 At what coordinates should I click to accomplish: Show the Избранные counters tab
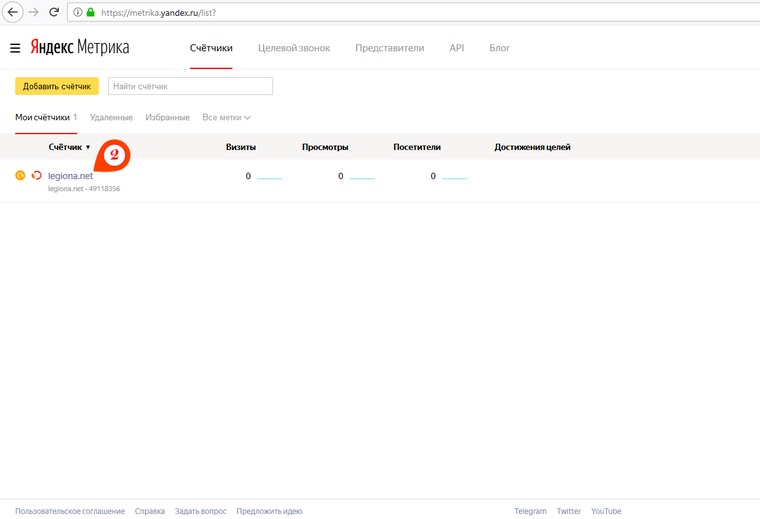point(167,118)
